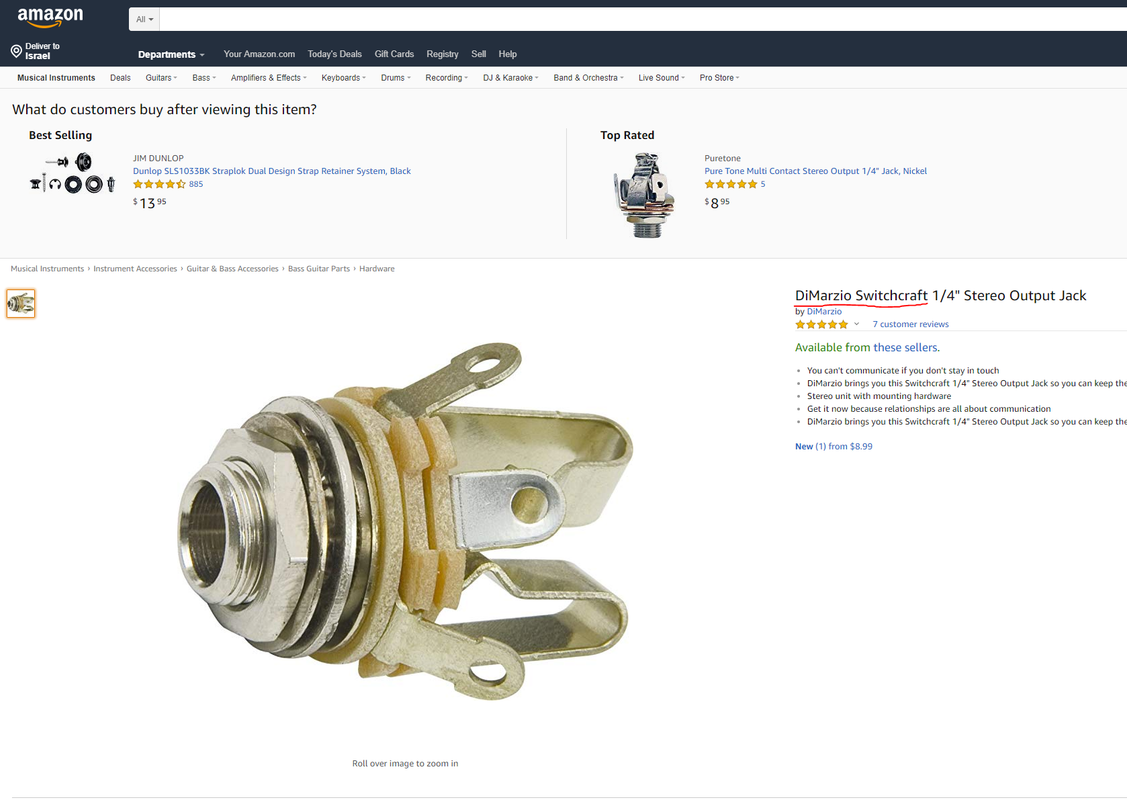Select the output jack thumbnail image
The width and height of the screenshot is (1127, 800).
[x=21, y=303]
